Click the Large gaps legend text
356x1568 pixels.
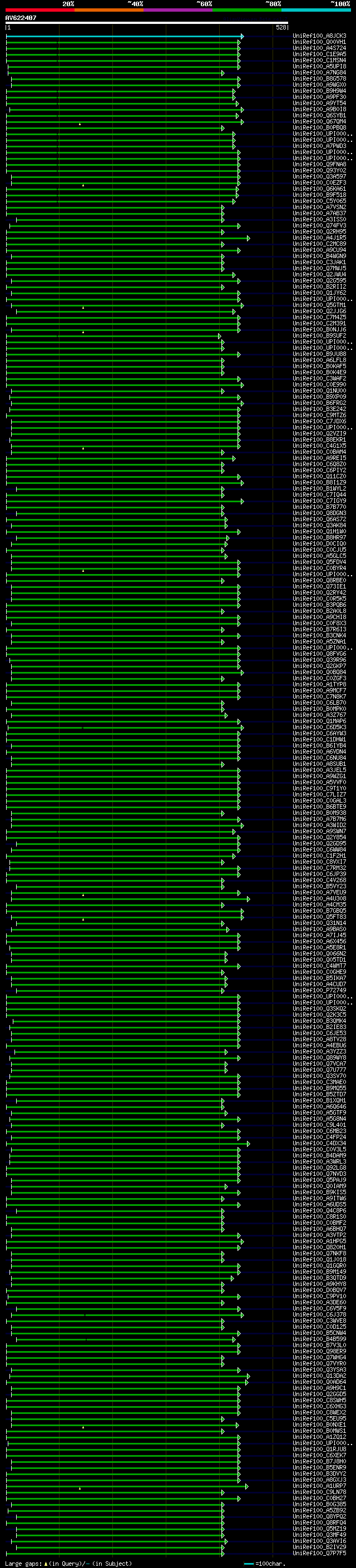point(68,1563)
